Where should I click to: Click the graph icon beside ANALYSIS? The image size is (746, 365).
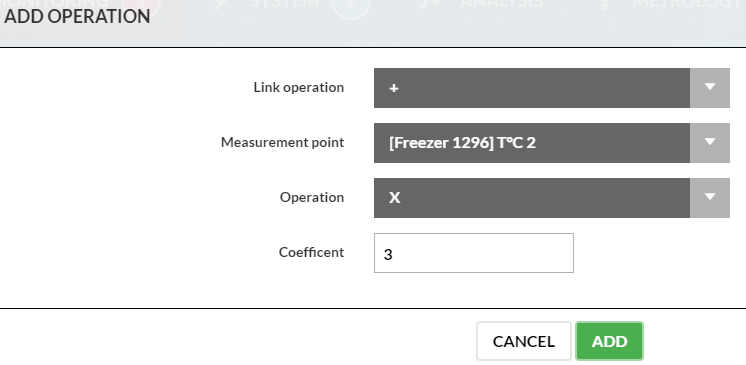pyautogui.click(x=430, y=4)
